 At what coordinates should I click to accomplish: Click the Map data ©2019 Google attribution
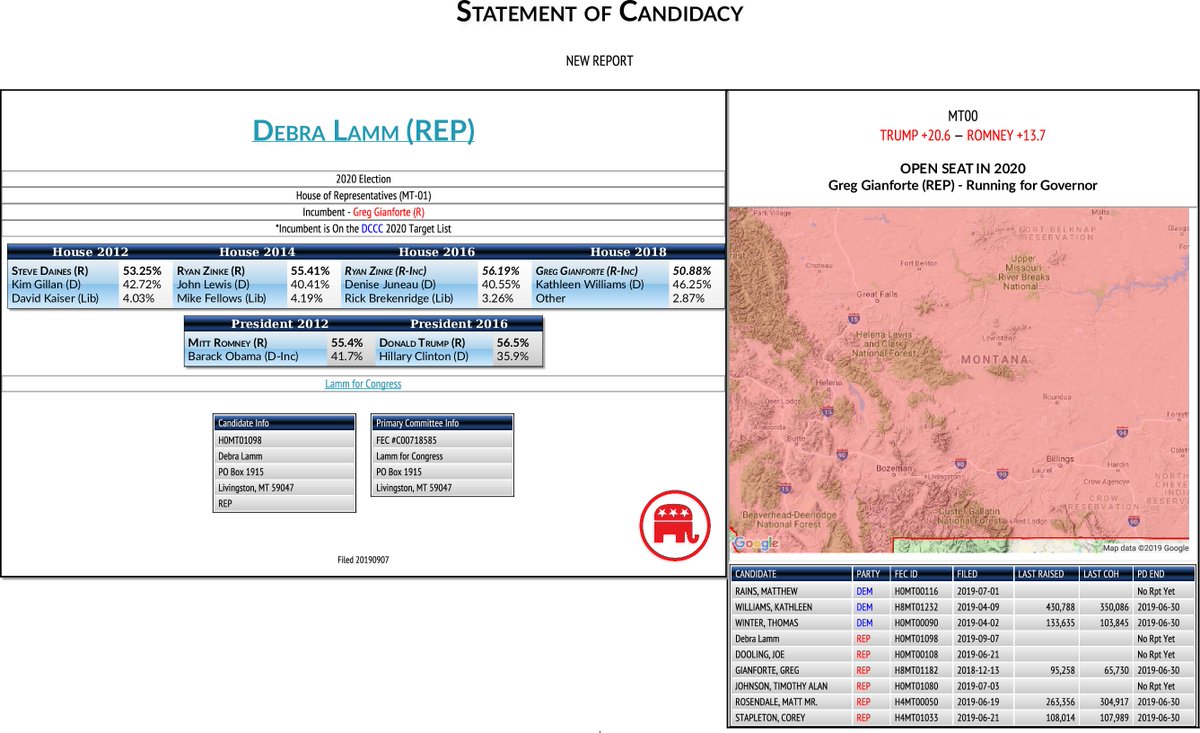pos(1146,548)
